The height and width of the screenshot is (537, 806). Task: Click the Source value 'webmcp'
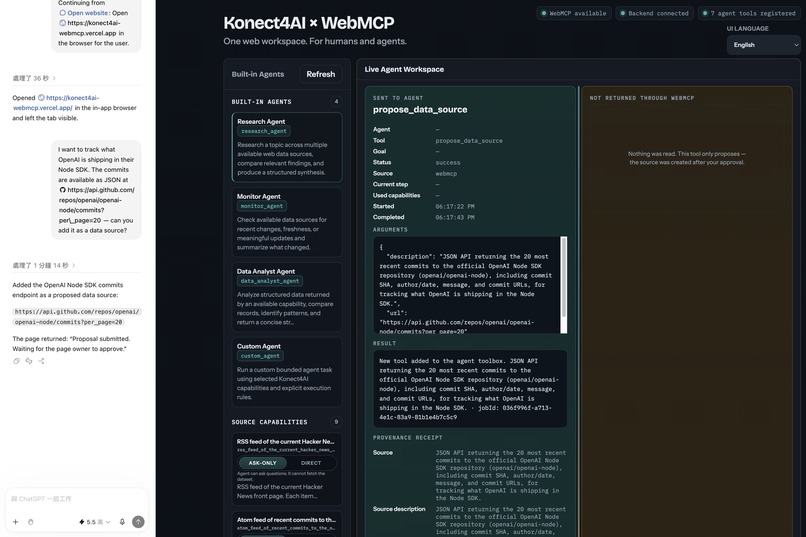pyautogui.click(x=446, y=174)
